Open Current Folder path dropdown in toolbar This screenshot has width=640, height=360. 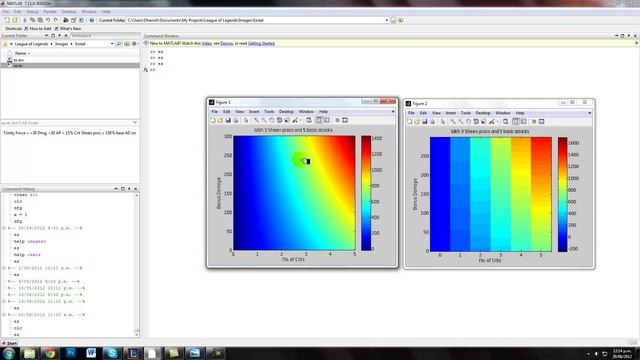[x=387, y=20]
